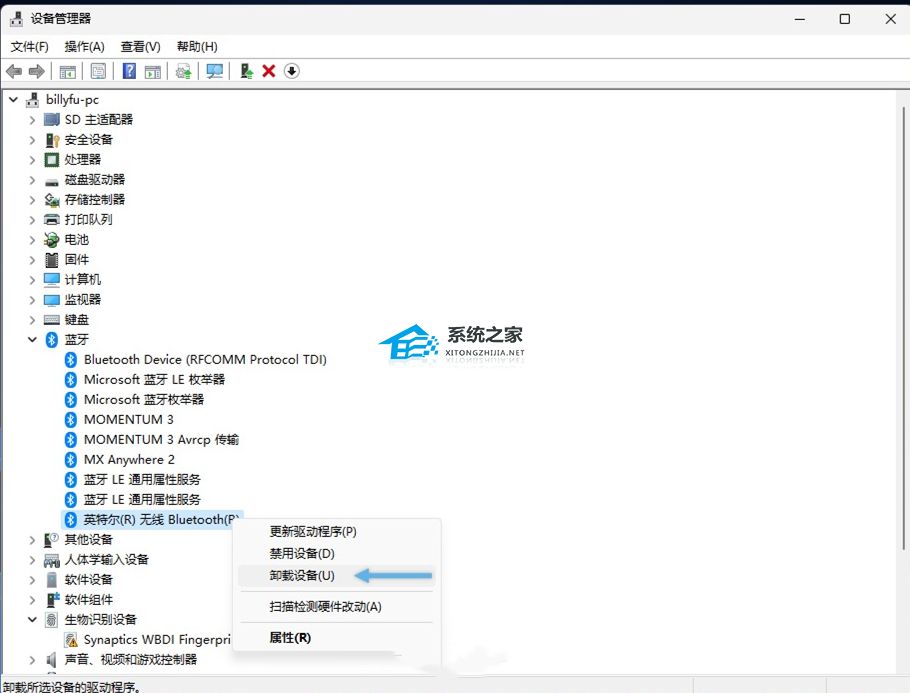Viewport: 910px width, 693px height.
Task: Click the red X uninstall device icon
Action: [x=269, y=71]
